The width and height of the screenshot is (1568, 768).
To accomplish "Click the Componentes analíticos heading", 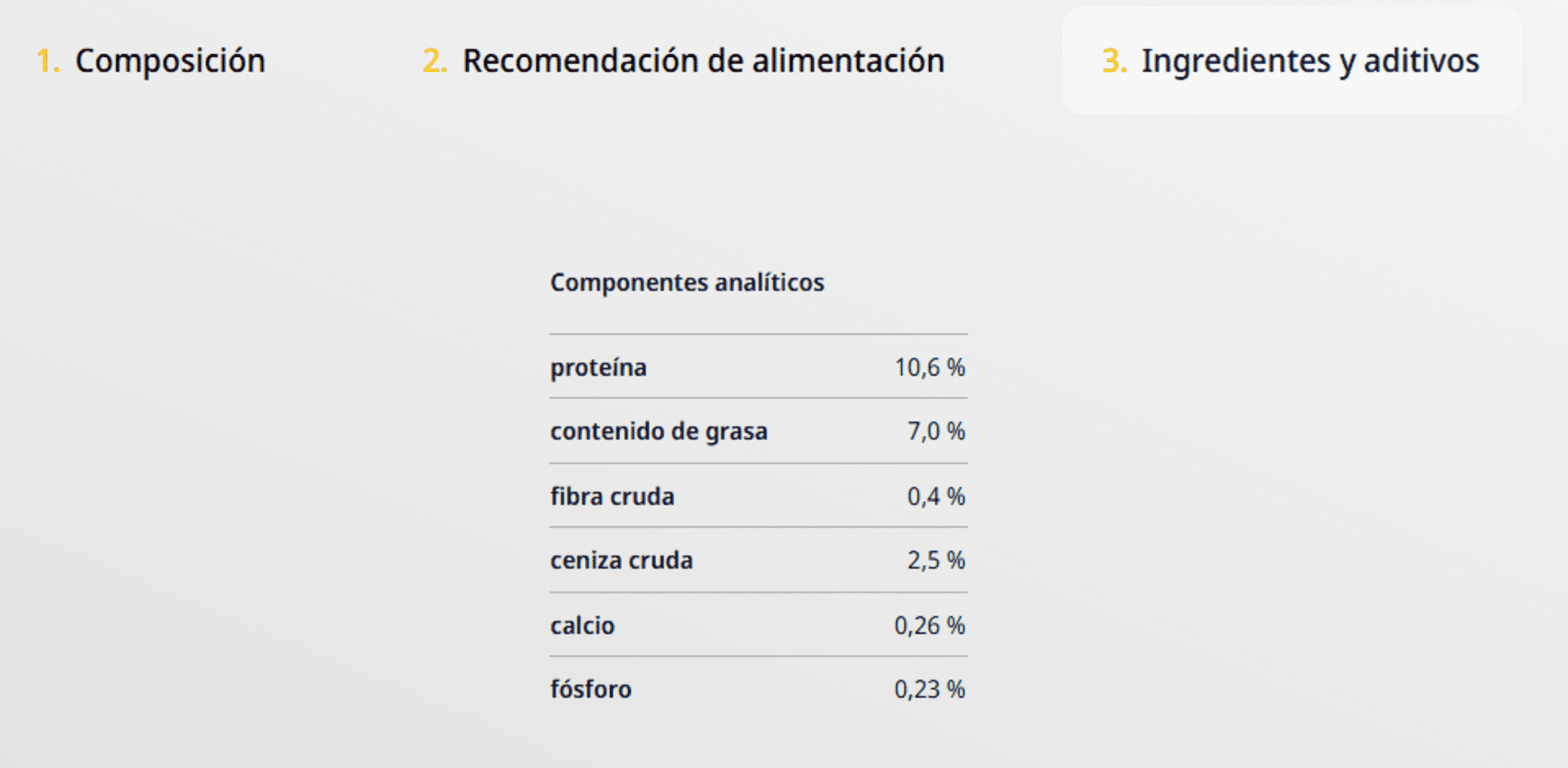I will click(x=687, y=283).
